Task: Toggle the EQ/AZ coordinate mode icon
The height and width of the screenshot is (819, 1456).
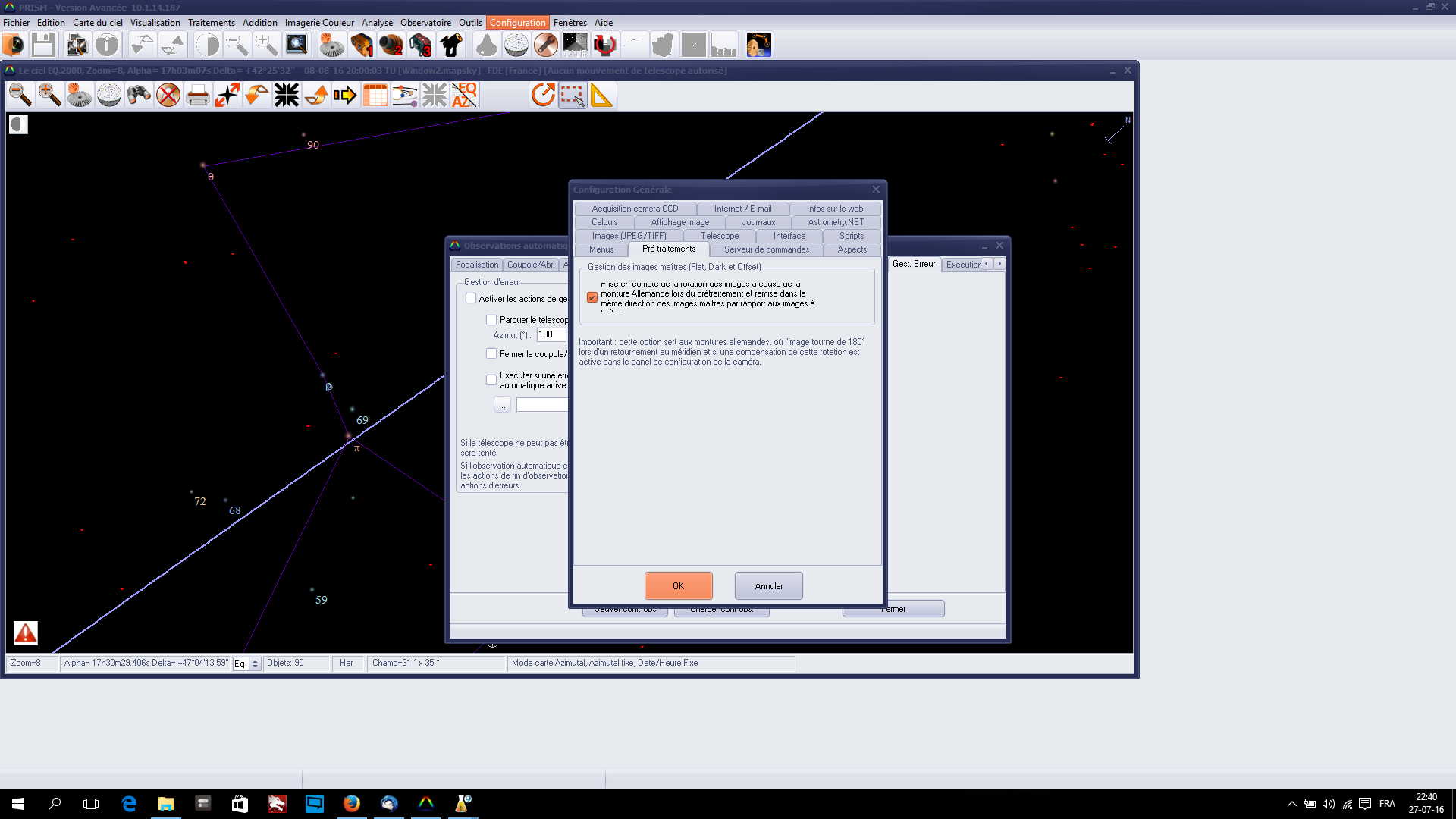Action: coord(464,96)
